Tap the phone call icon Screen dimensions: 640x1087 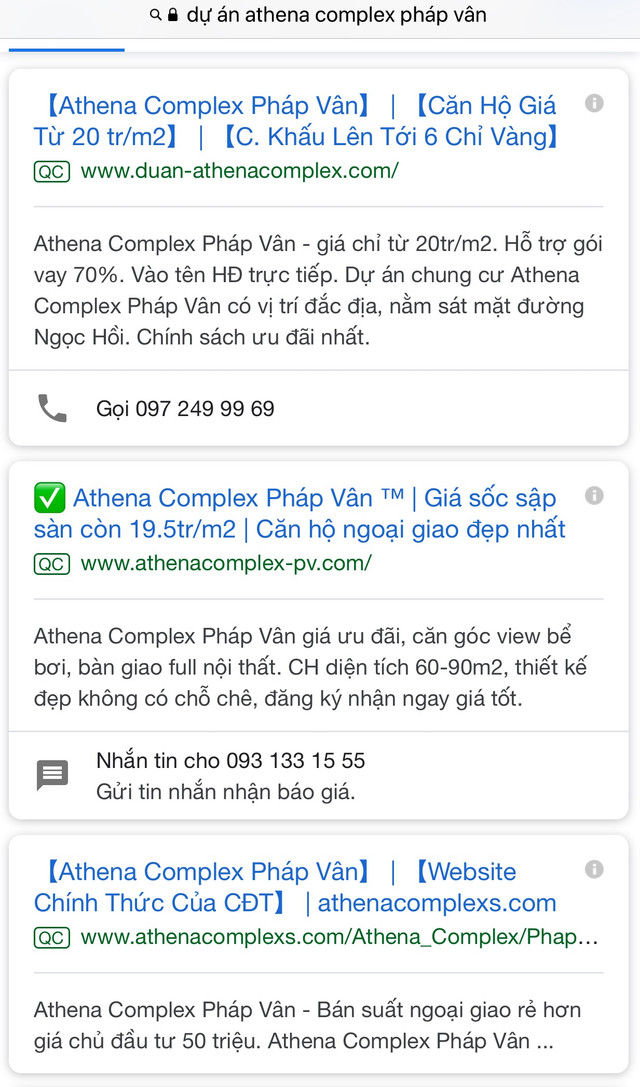(52, 408)
